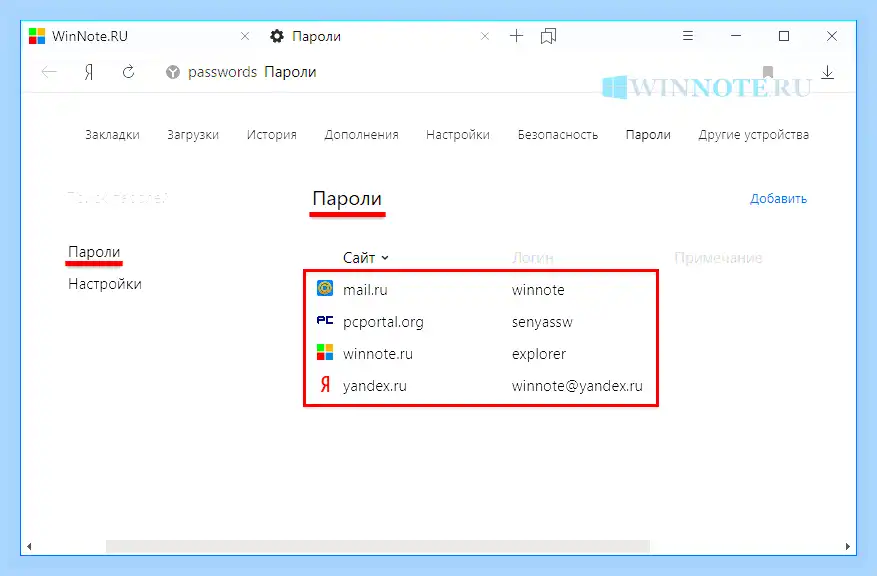877x576 pixels.
Task: Click the bookmark icon in address bar
Action: [768, 72]
